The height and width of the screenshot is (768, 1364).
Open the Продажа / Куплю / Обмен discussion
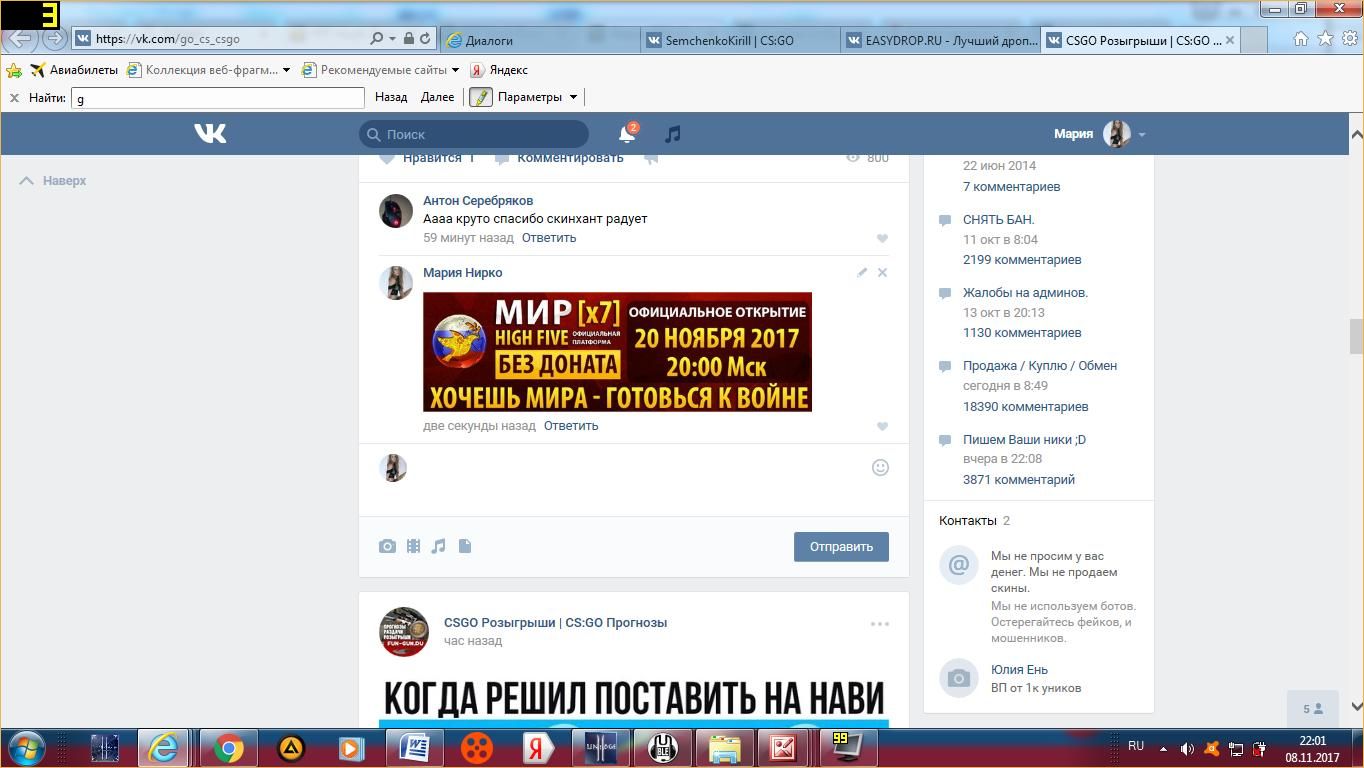[x=1040, y=366]
